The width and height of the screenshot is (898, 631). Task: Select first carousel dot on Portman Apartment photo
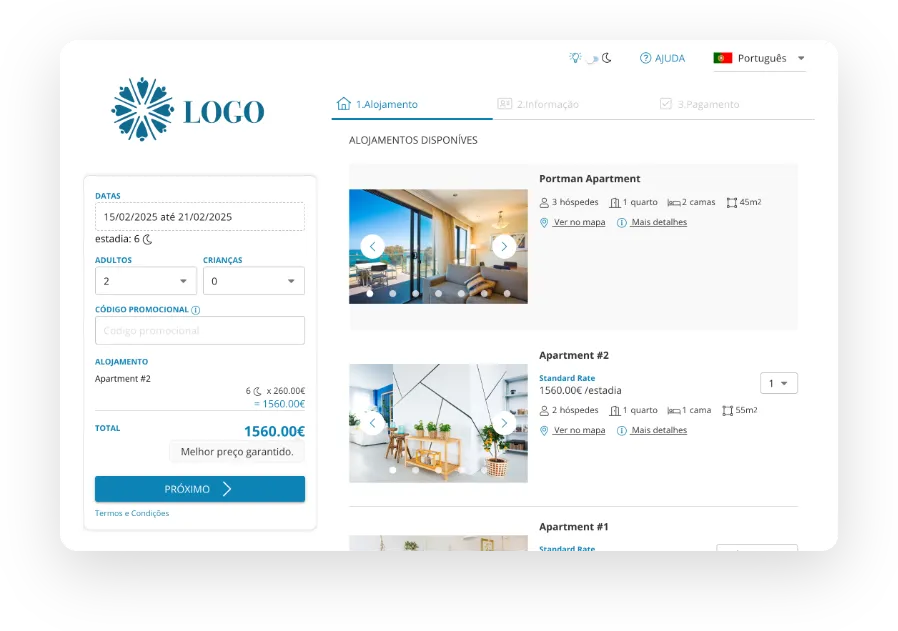tap(370, 293)
